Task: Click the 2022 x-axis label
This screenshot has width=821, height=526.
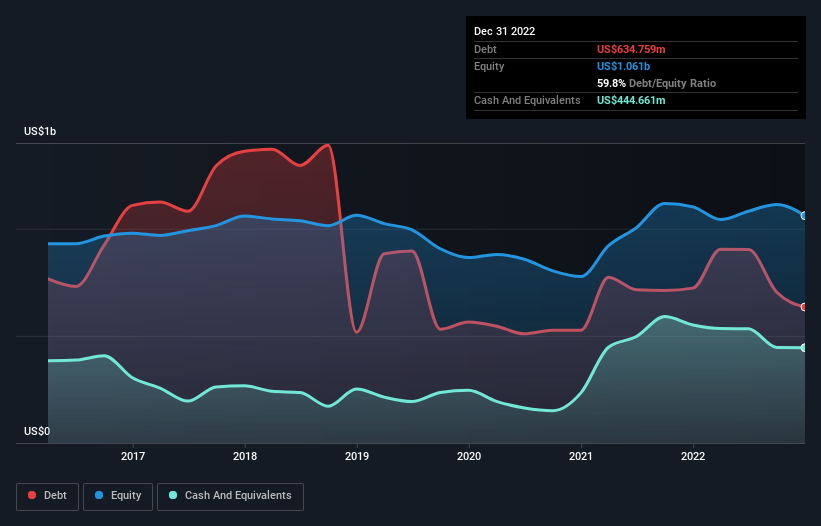Action: [x=693, y=456]
